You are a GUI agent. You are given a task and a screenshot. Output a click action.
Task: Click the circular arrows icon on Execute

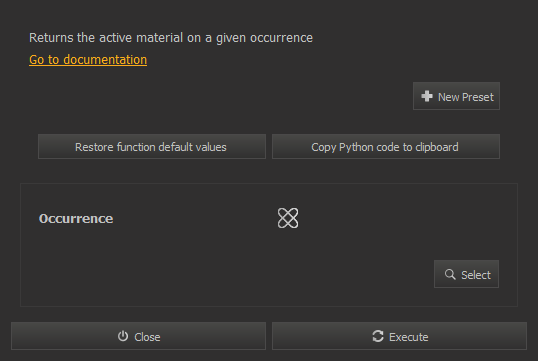[378, 336]
